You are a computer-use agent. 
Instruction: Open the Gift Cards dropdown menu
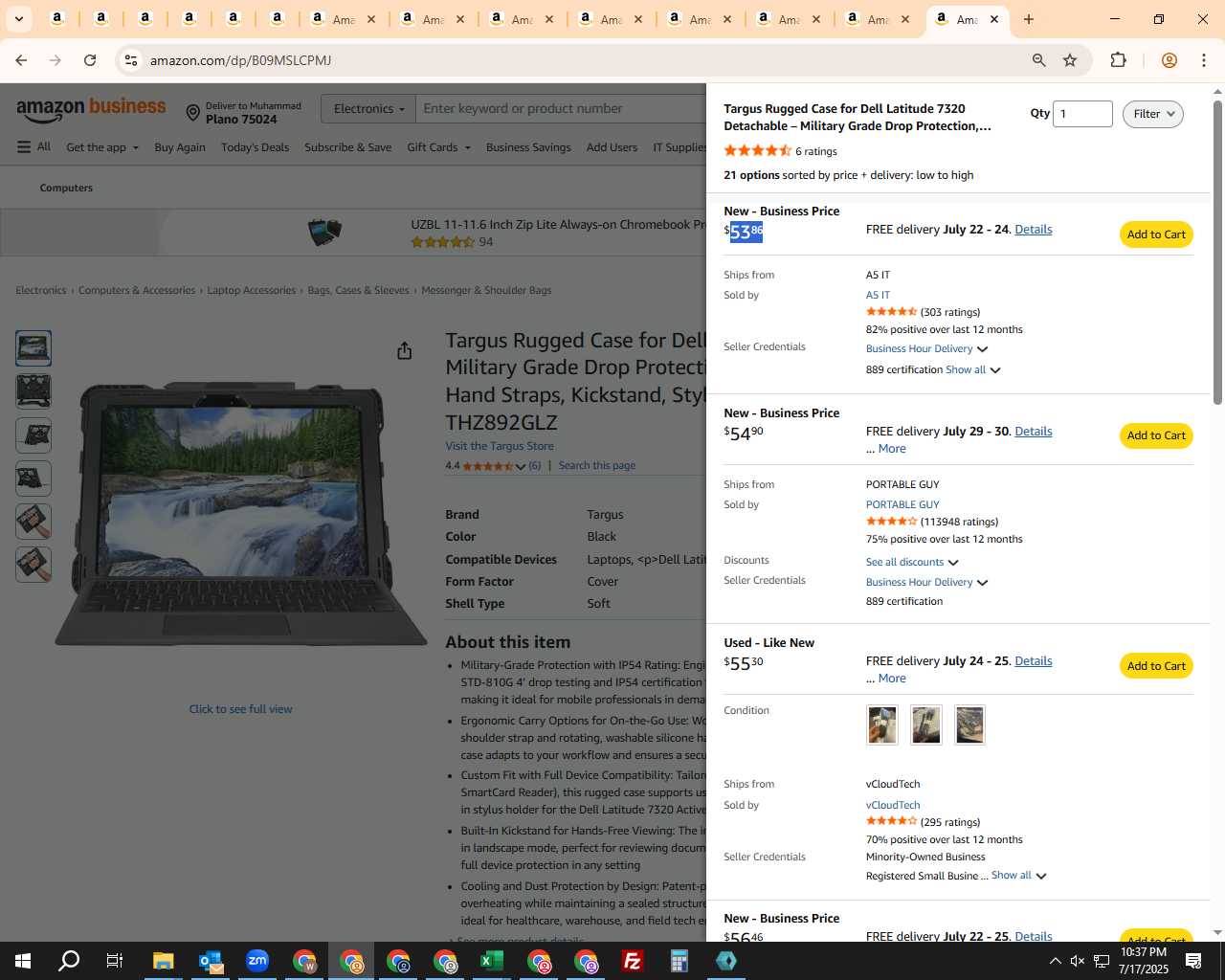point(438,147)
